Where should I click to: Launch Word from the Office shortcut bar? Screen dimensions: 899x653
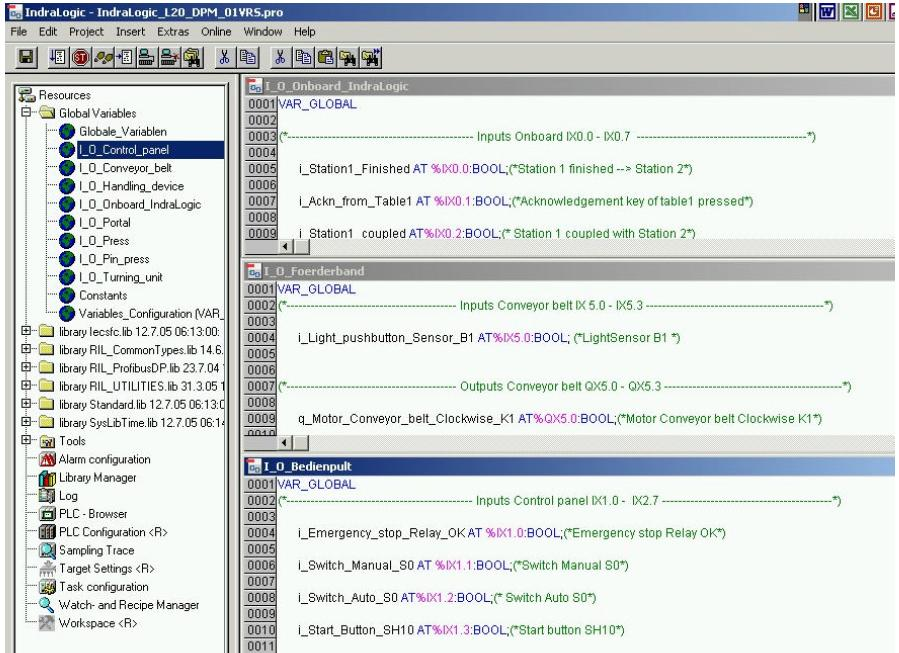coord(827,11)
